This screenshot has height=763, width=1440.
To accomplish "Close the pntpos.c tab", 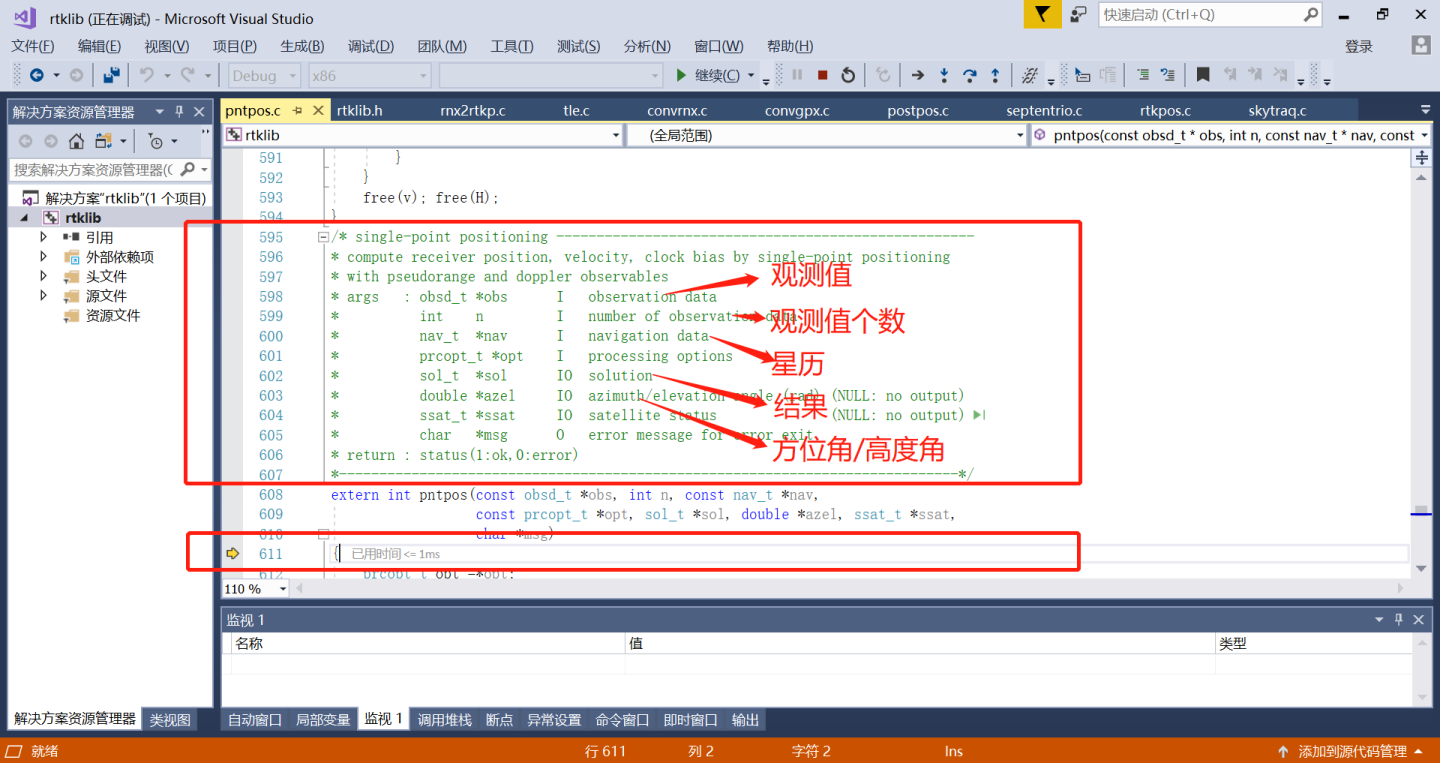I will pyautogui.click(x=319, y=111).
